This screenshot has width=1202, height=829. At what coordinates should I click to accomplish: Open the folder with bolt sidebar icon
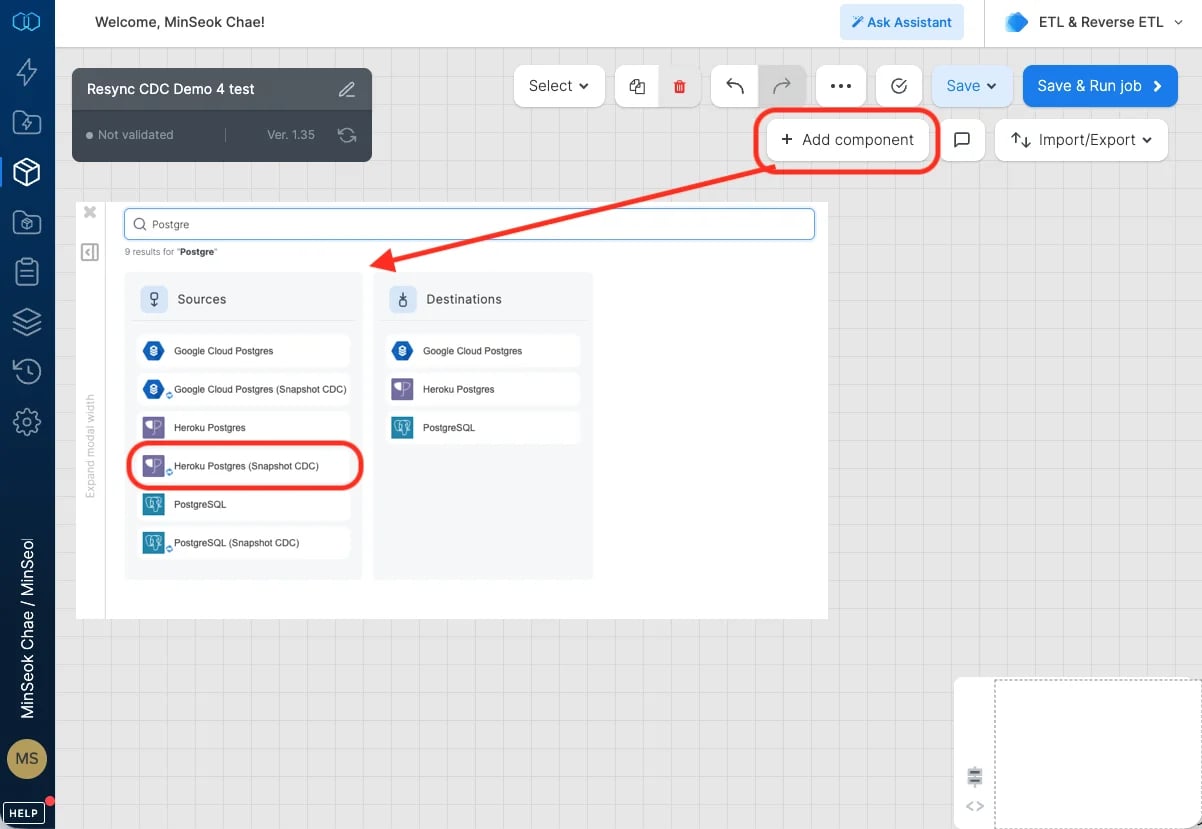(x=27, y=122)
